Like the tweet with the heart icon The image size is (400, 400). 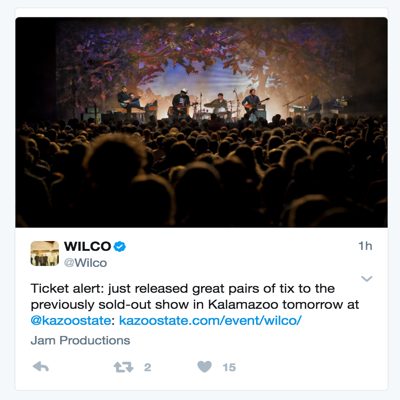[204, 367]
